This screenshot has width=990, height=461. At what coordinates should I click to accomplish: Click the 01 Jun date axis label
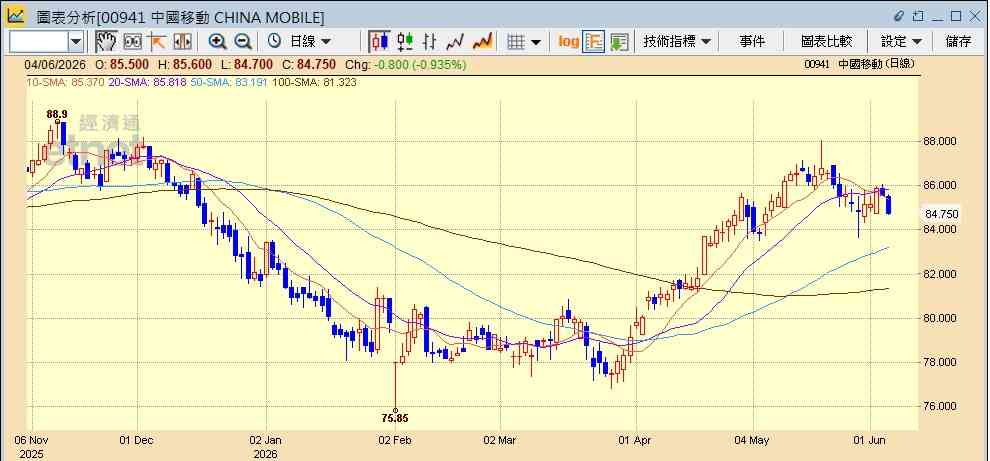coord(870,440)
